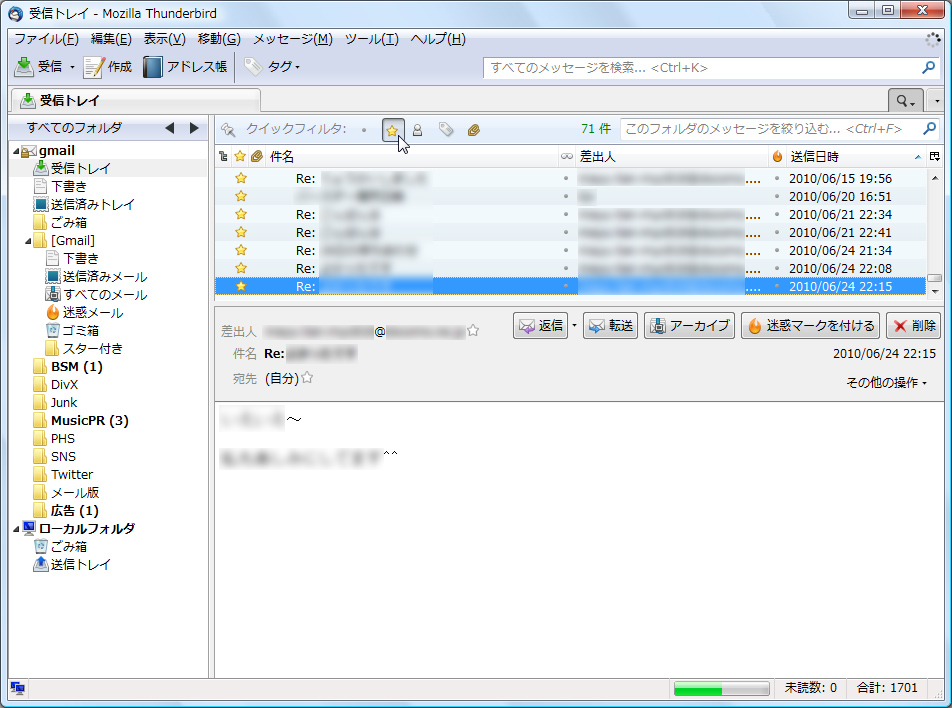The width and height of the screenshot is (952, 708).
Task: Click the tag filter icon in quick filter
Action: [x=448, y=129]
